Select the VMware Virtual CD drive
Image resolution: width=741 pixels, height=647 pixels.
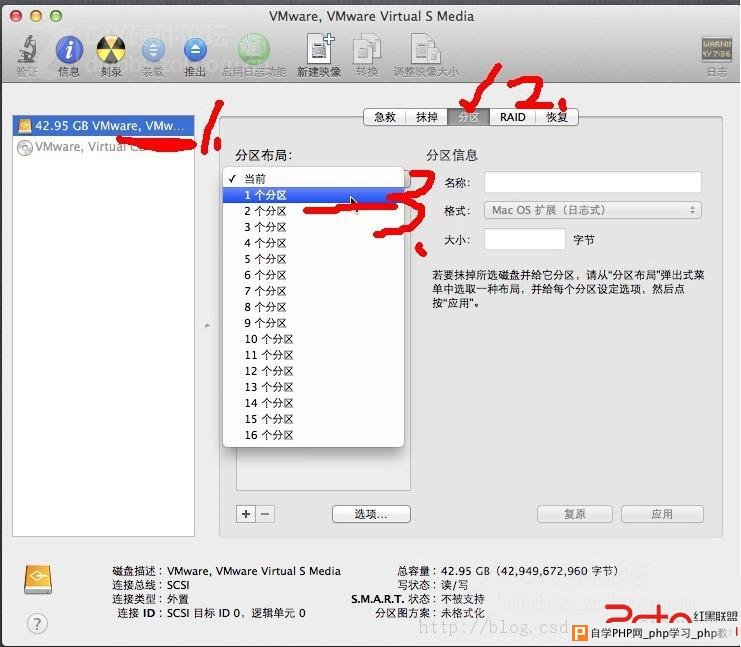(103, 147)
